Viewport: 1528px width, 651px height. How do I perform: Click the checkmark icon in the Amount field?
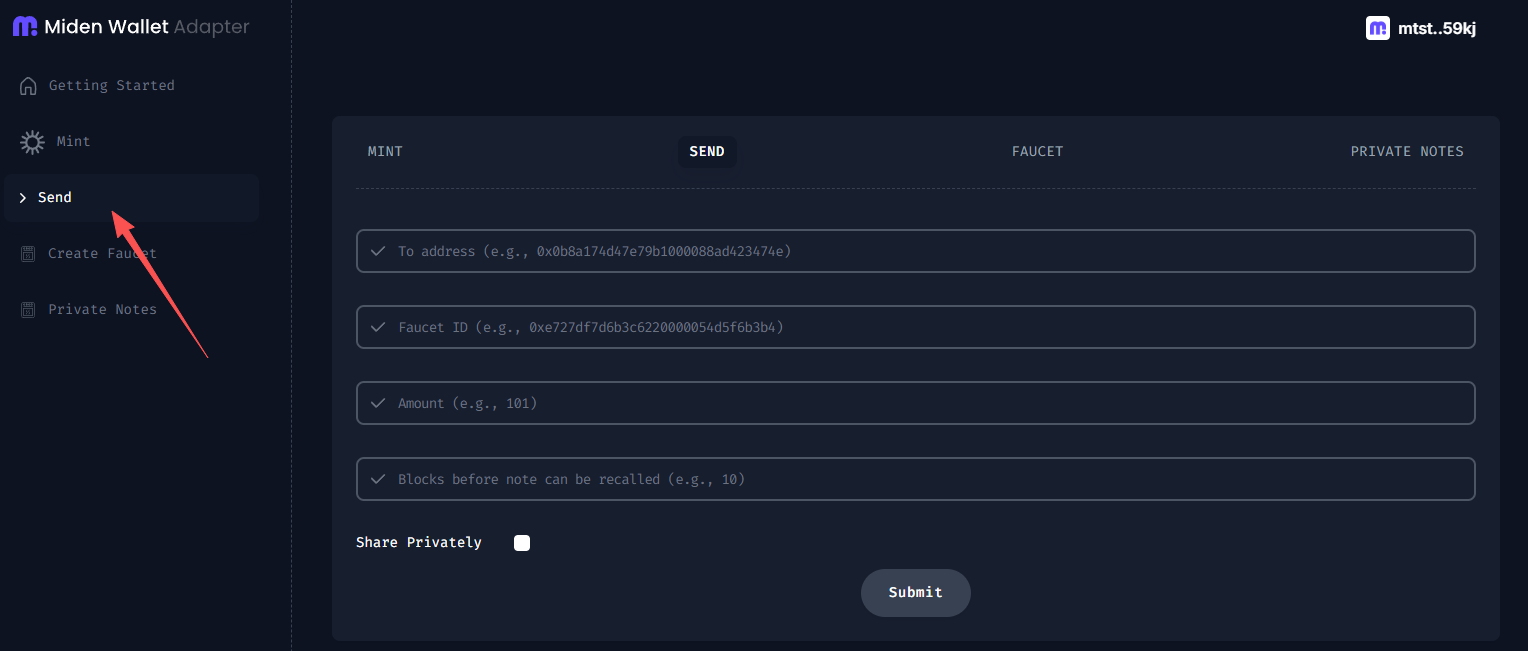coord(378,402)
